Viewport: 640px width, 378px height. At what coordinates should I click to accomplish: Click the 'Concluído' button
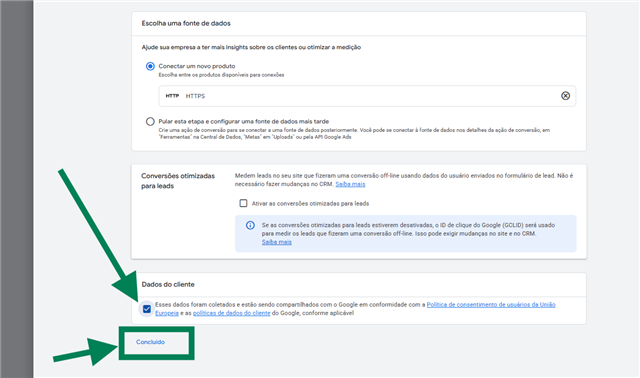[151, 342]
